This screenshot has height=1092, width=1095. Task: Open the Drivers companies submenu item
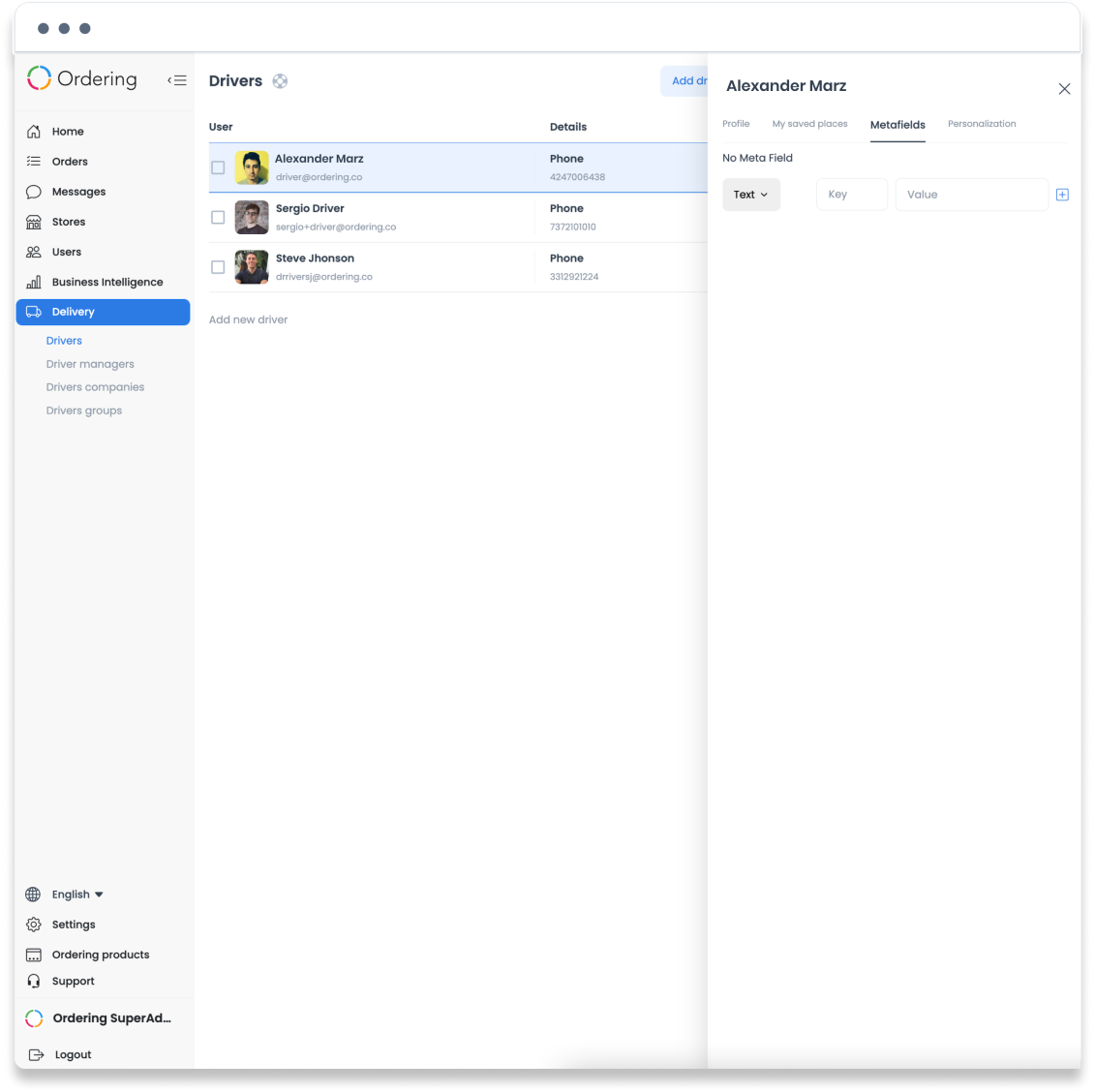click(95, 387)
